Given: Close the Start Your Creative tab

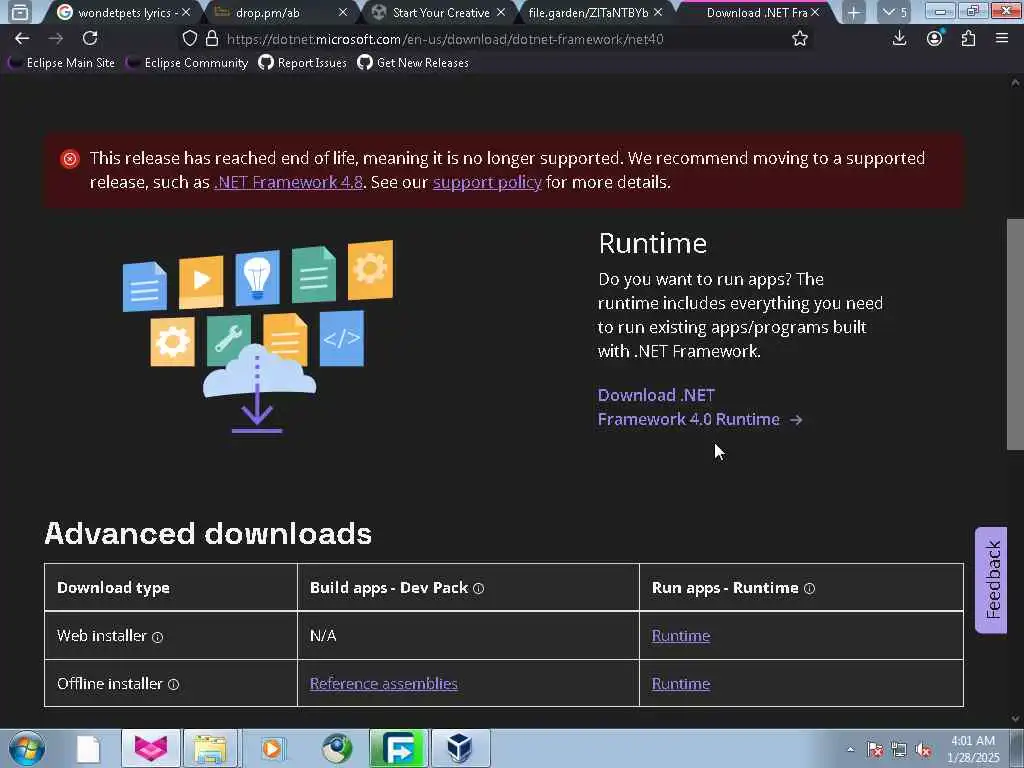Looking at the screenshot, I should coord(501,12).
